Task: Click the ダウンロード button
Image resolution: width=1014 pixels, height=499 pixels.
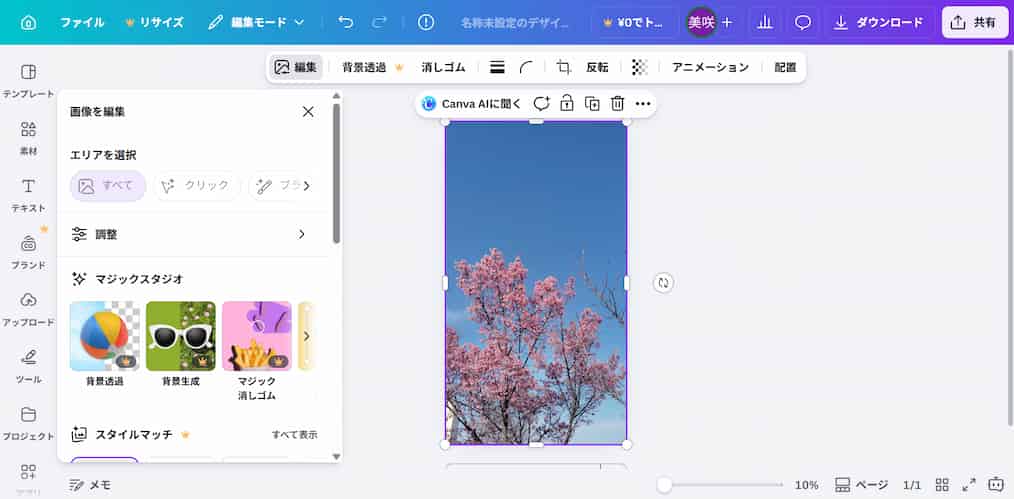Action: coord(879,23)
